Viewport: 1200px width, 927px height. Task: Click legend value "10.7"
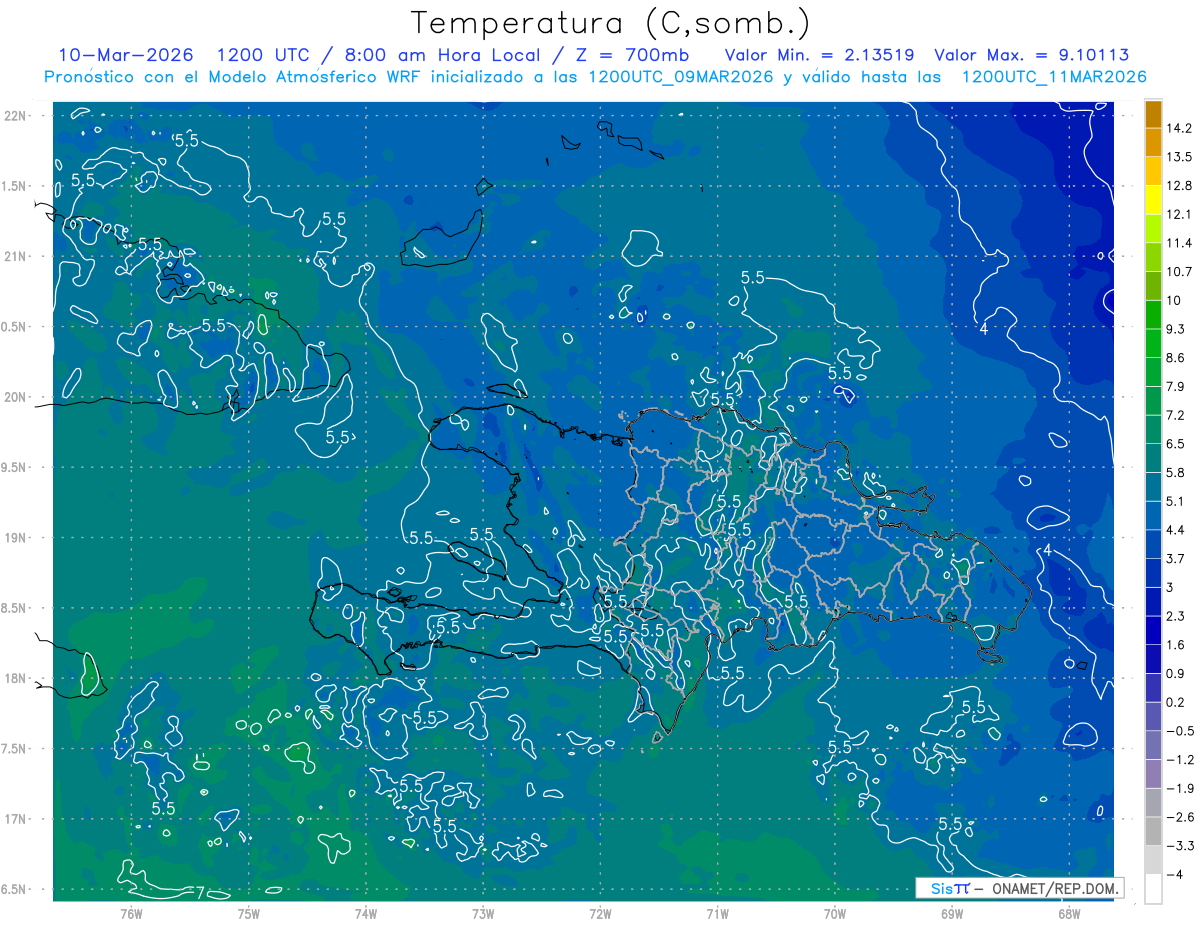(1180, 272)
